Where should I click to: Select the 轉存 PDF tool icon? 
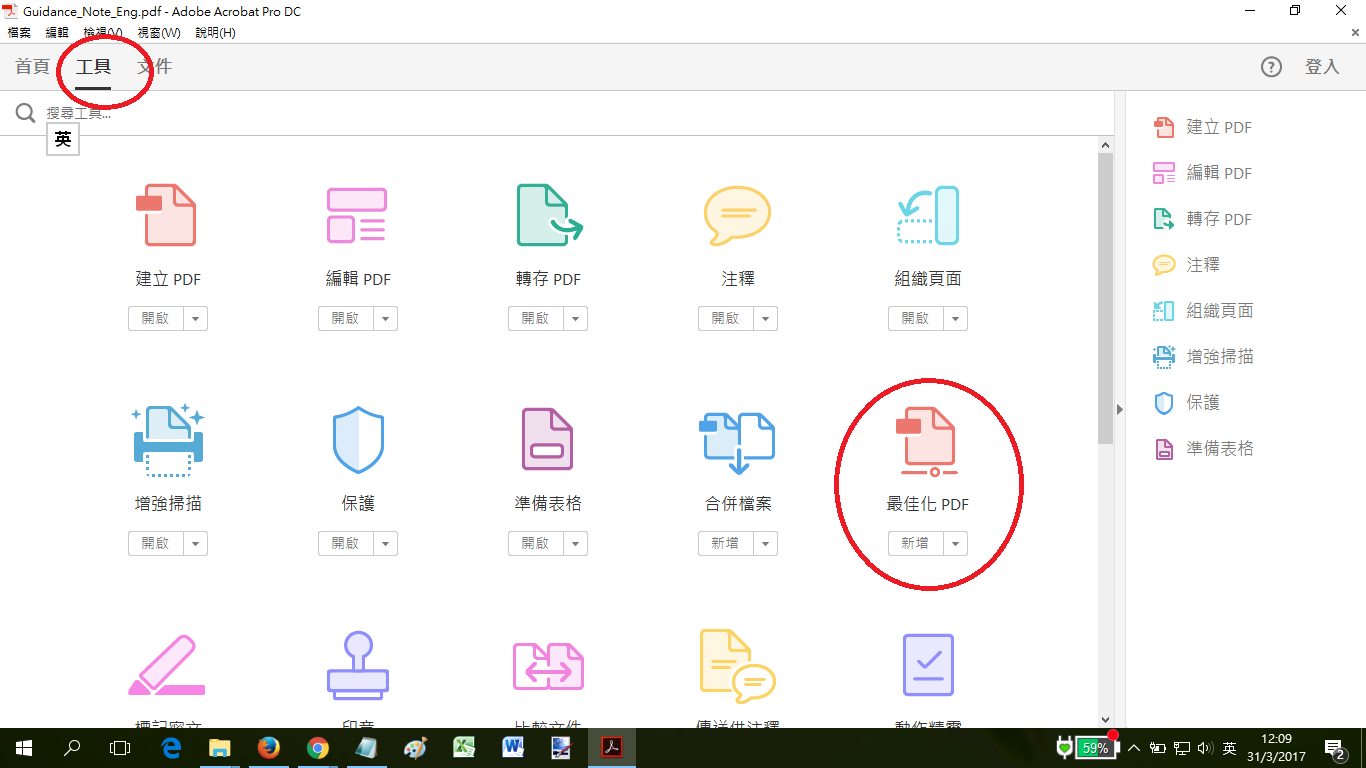tap(547, 215)
